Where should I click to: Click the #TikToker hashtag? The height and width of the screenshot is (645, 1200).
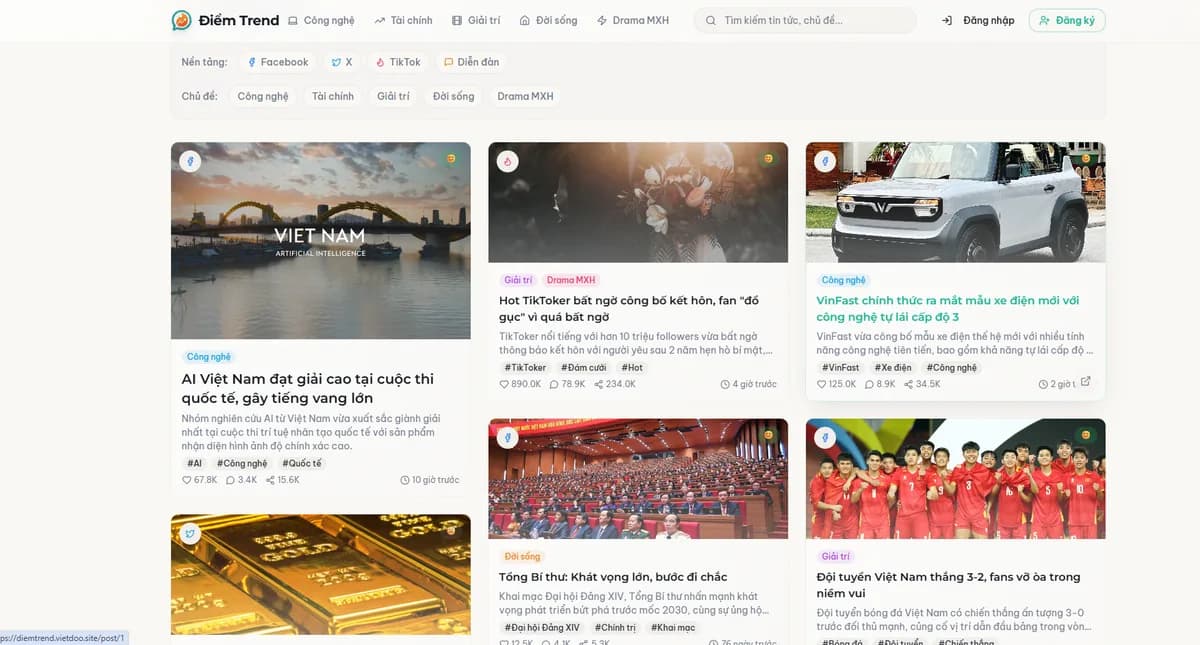[525, 368]
